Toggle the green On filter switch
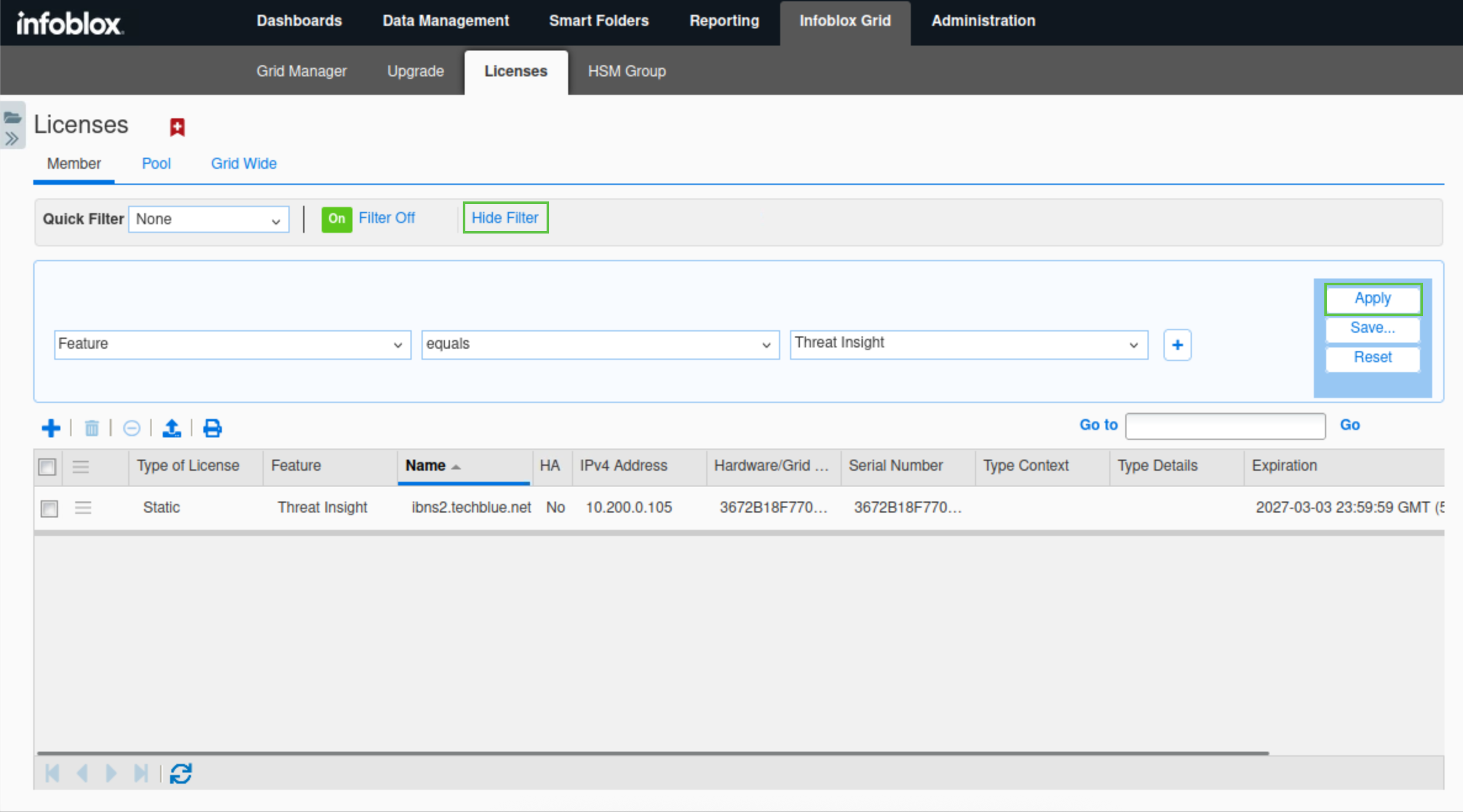This screenshot has height=812, width=1463. click(x=336, y=219)
